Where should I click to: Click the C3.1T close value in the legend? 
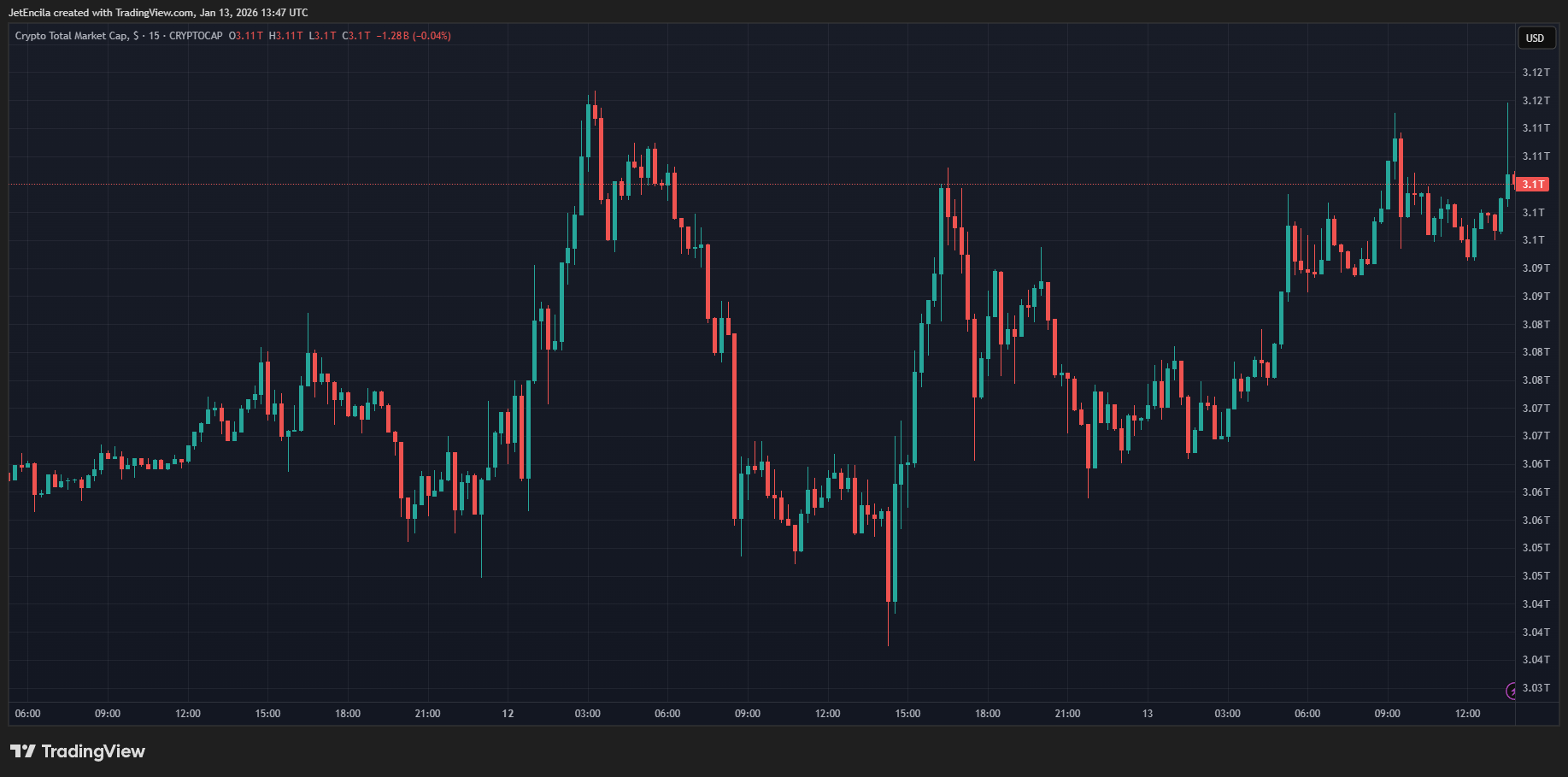pos(358,36)
